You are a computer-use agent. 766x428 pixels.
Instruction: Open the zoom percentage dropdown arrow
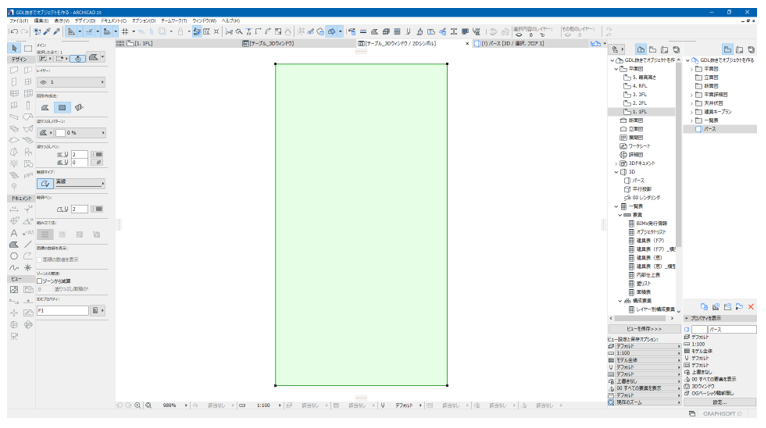(x=186, y=405)
